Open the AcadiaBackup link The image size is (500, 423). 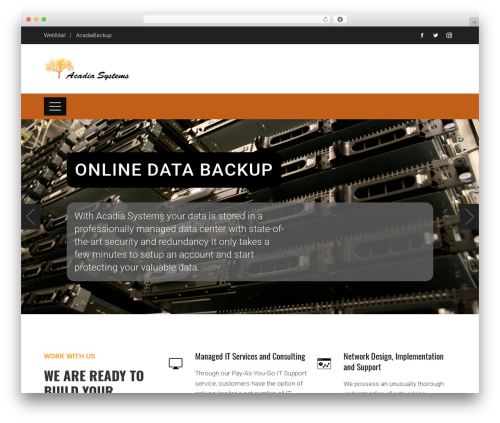[94, 35]
